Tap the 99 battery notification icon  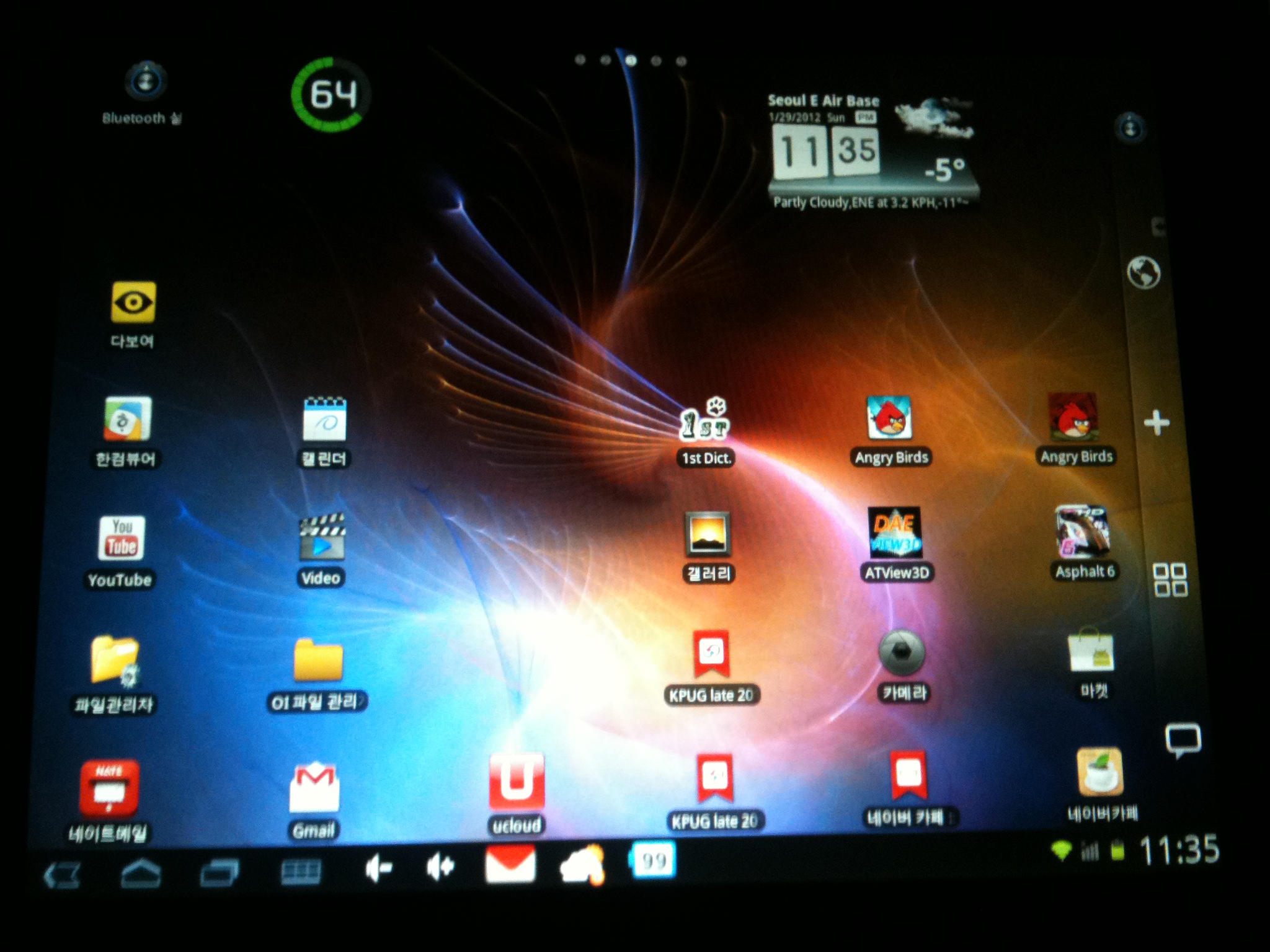point(652,860)
